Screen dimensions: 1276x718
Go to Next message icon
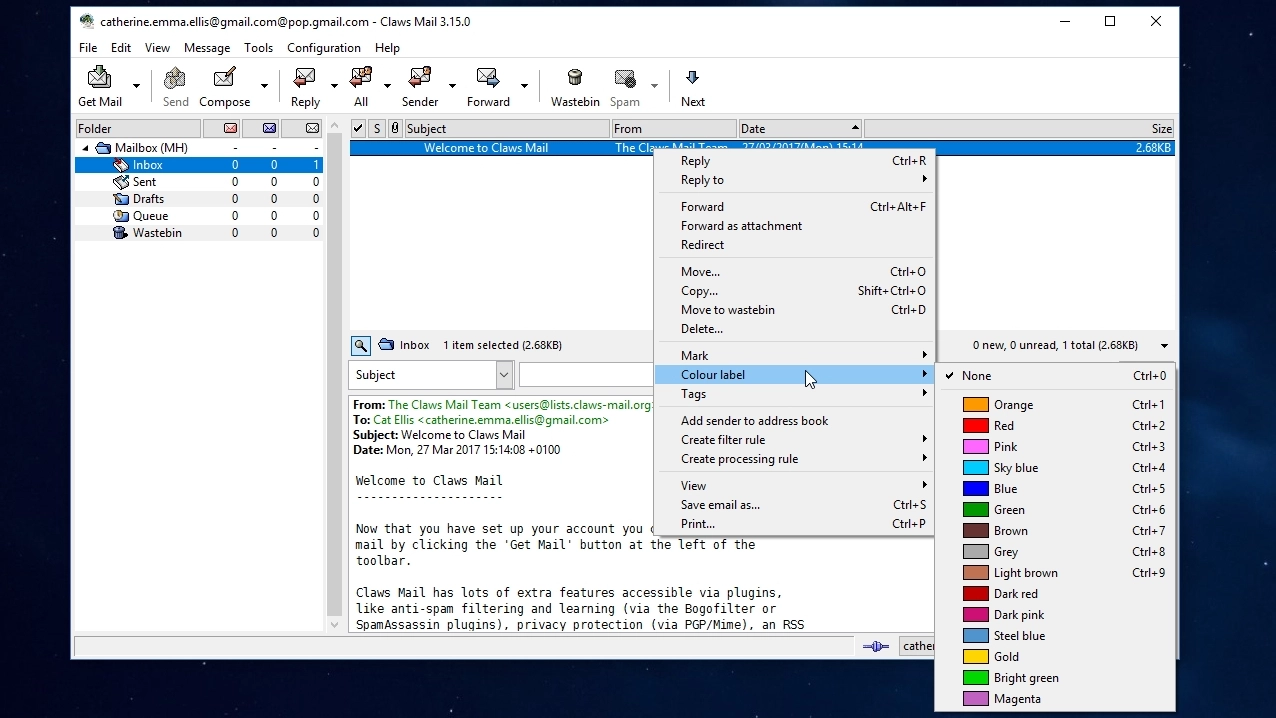tap(692, 78)
